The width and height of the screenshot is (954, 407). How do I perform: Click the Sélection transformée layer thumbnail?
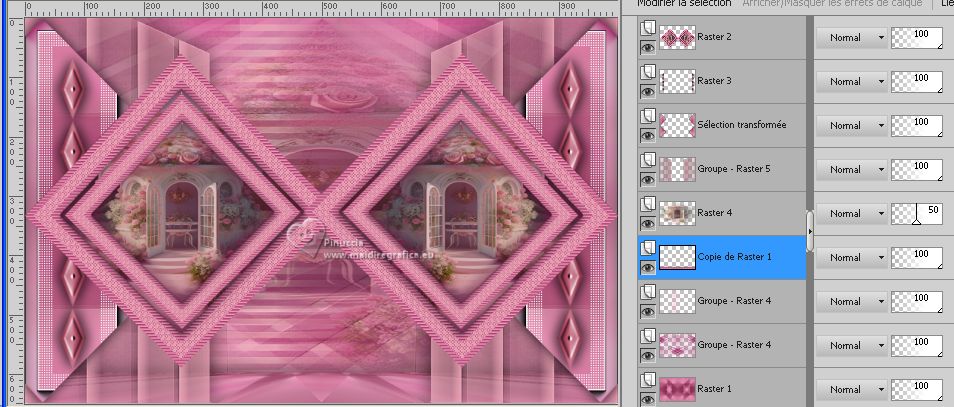(x=677, y=125)
